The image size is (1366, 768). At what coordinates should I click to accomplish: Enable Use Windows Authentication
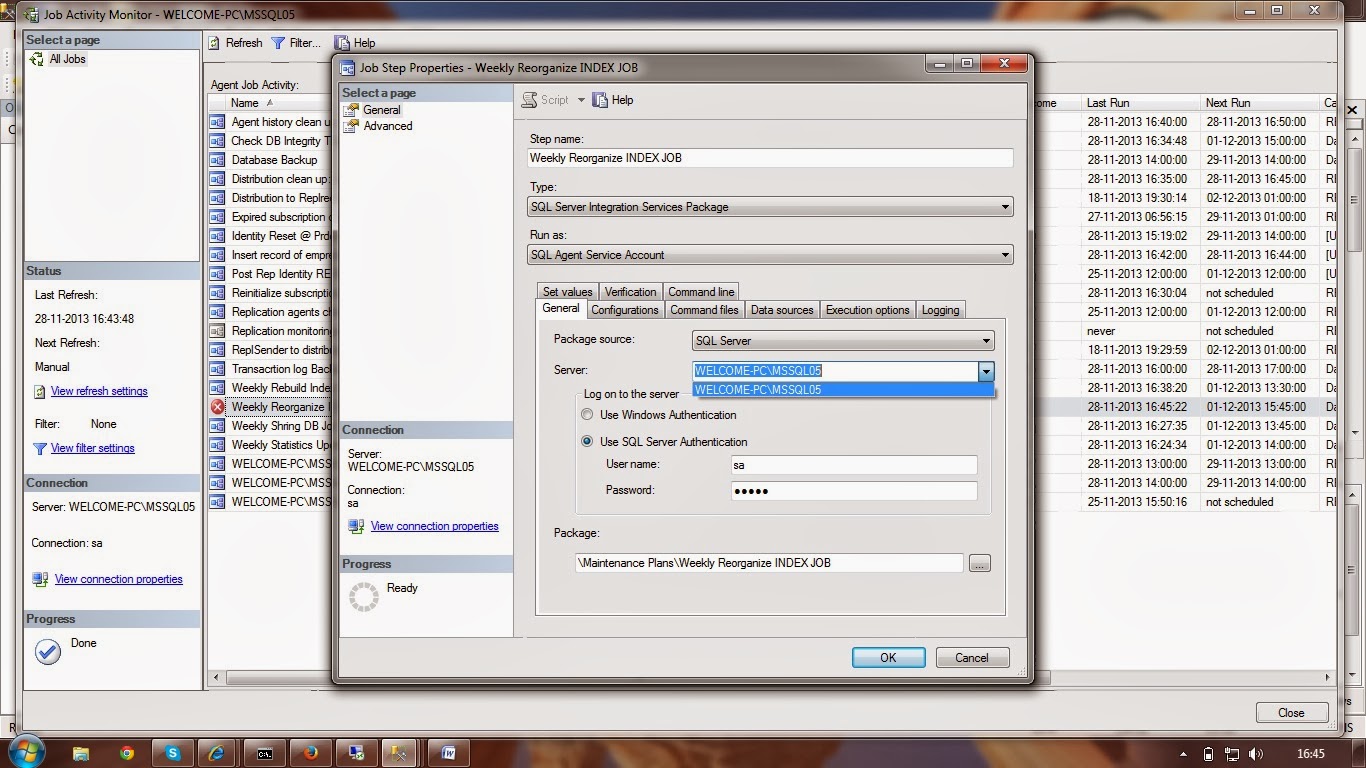[587, 415]
